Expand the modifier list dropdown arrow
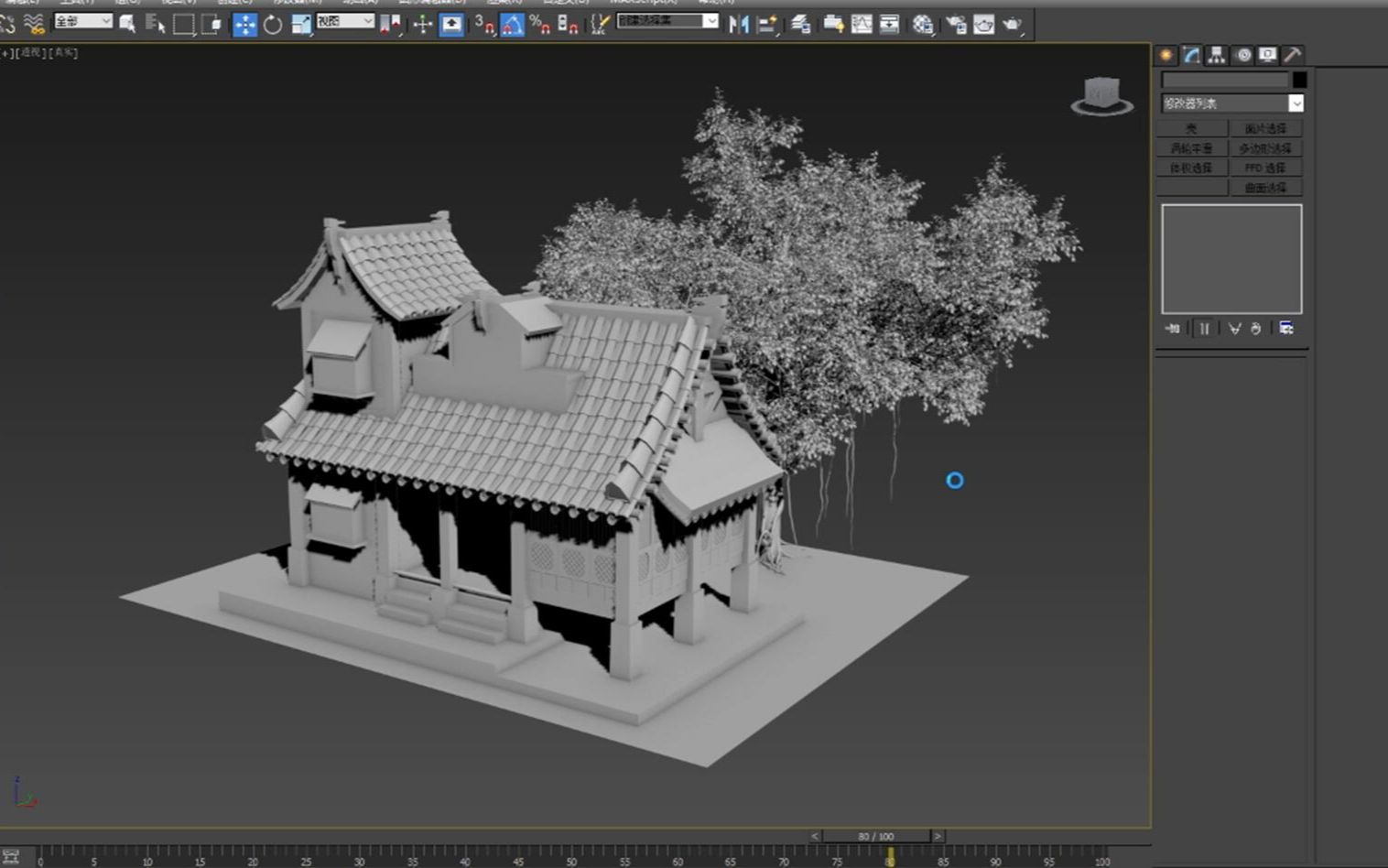 tap(1296, 103)
